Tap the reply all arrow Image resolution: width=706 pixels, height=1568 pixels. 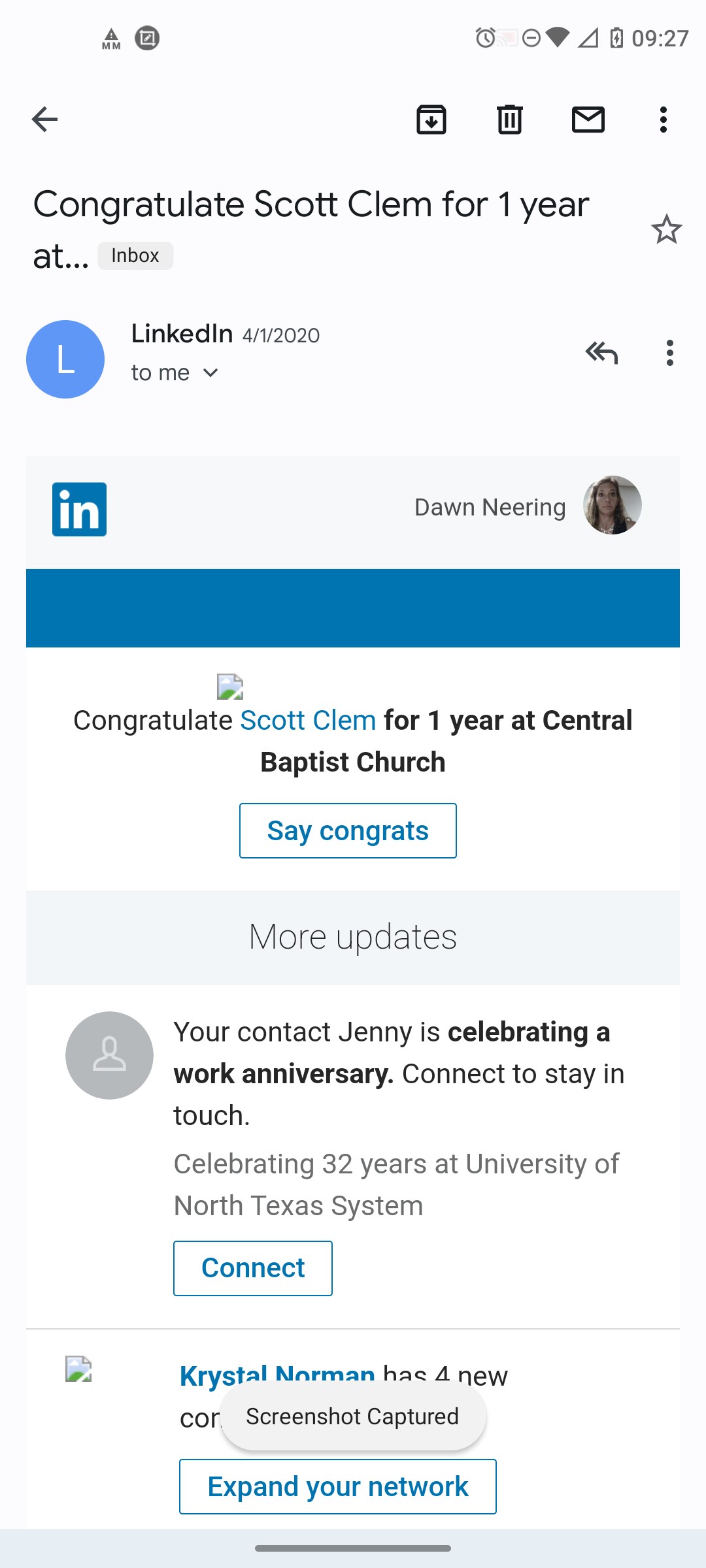click(601, 353)
